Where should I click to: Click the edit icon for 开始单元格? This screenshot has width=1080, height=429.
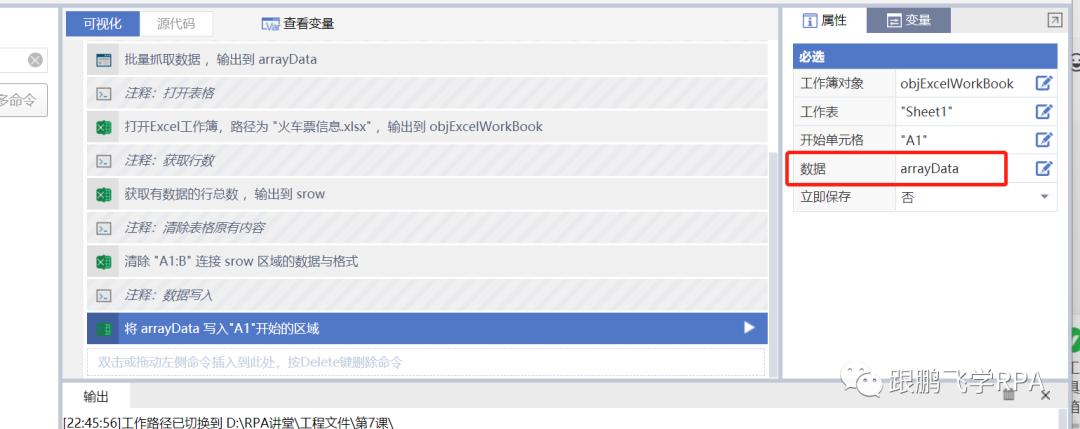click(1044, 140)
